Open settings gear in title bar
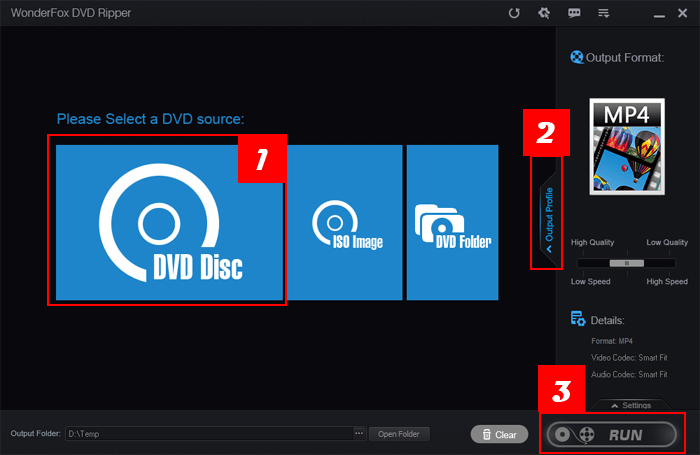The height and width of the screenshot is (455, 700). pyautogui.click(x=544, y=13)
